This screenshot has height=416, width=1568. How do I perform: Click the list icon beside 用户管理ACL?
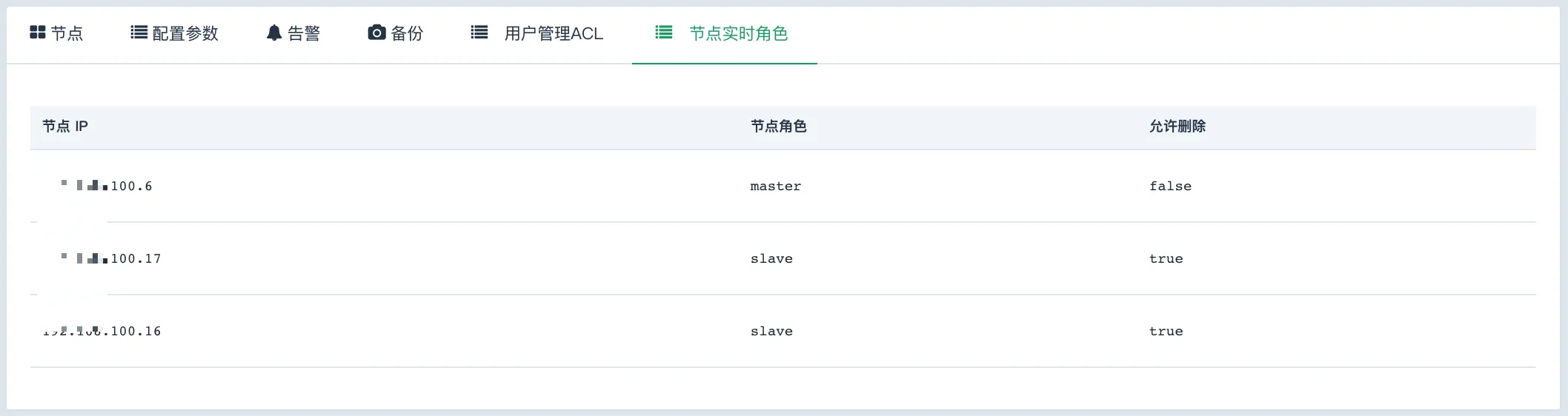click(479, 33)
